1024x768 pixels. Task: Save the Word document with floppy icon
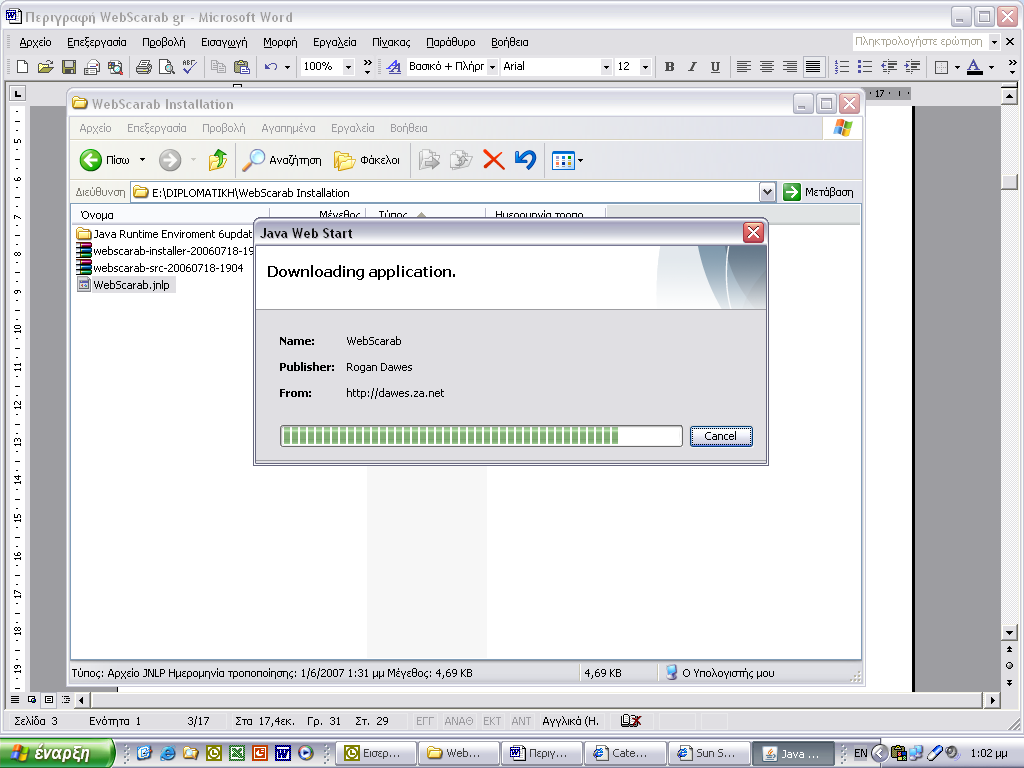[x=69, y=67]
